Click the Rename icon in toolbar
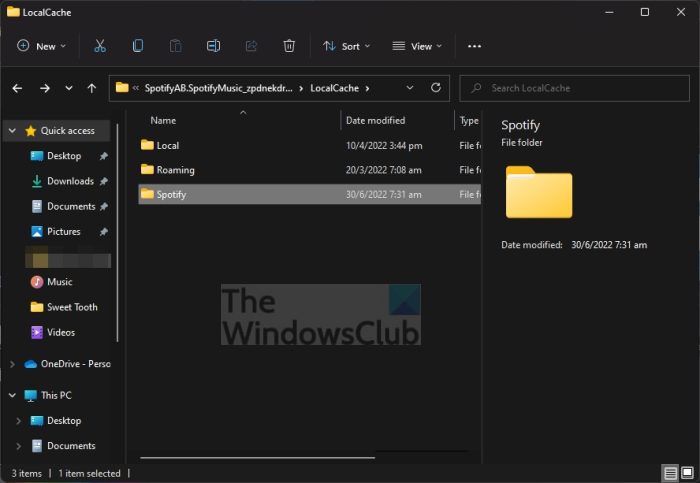Viewport: 700px width, 483px height. pyautogui.click(x=213, y=46)
